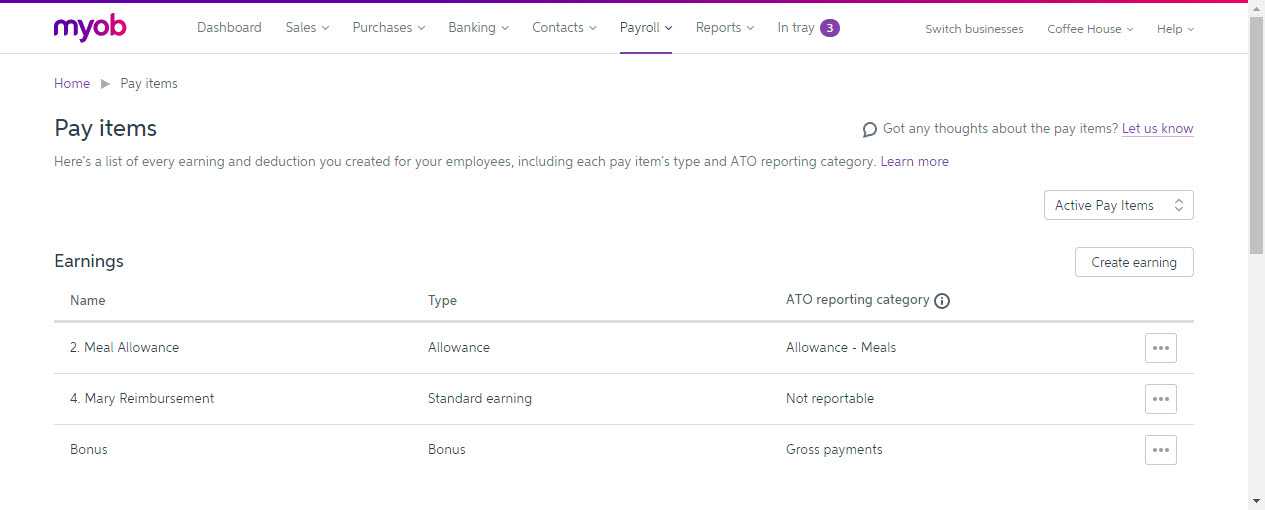
Task: Open the Coffee House business dropdown
Action: [x=1089, y=29]
